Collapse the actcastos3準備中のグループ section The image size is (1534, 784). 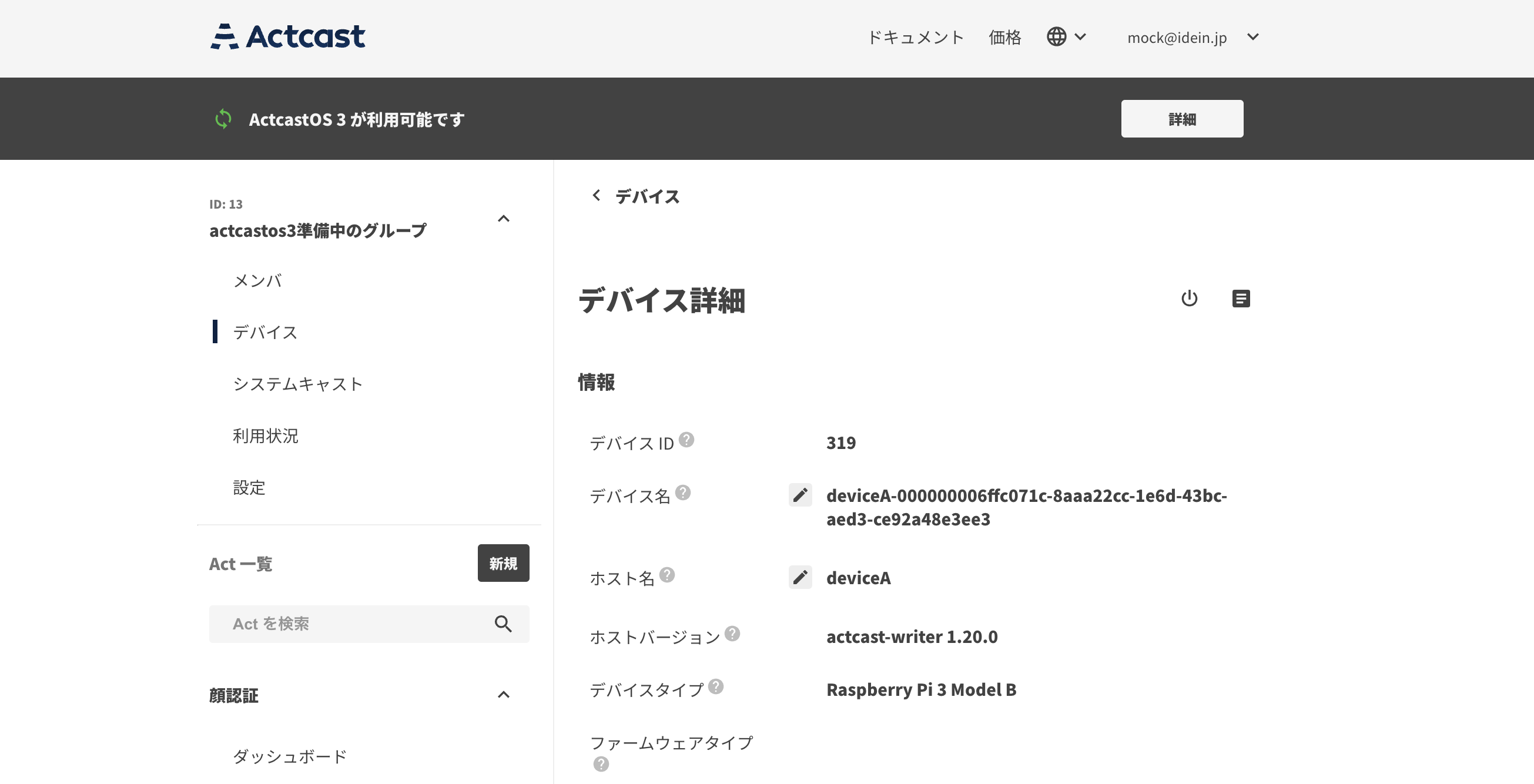(504, 219)
